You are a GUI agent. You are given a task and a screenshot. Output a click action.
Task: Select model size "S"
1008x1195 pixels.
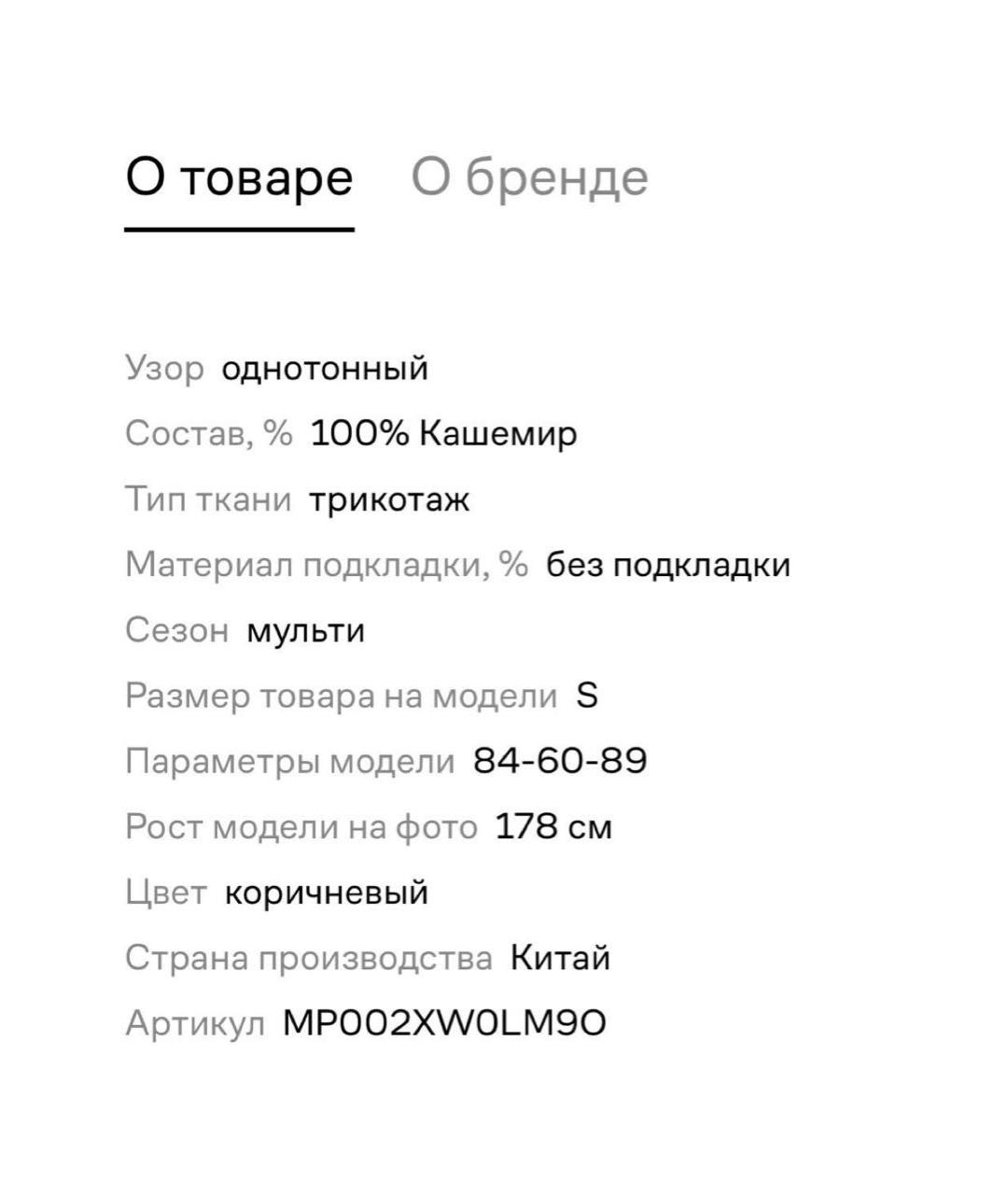(589, 695)
